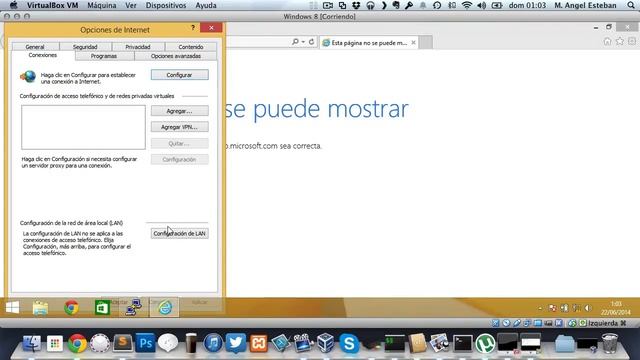Screen dimensions: 640x360
Task: Click the M. Angel Esteban user menu
Action: 585,5
